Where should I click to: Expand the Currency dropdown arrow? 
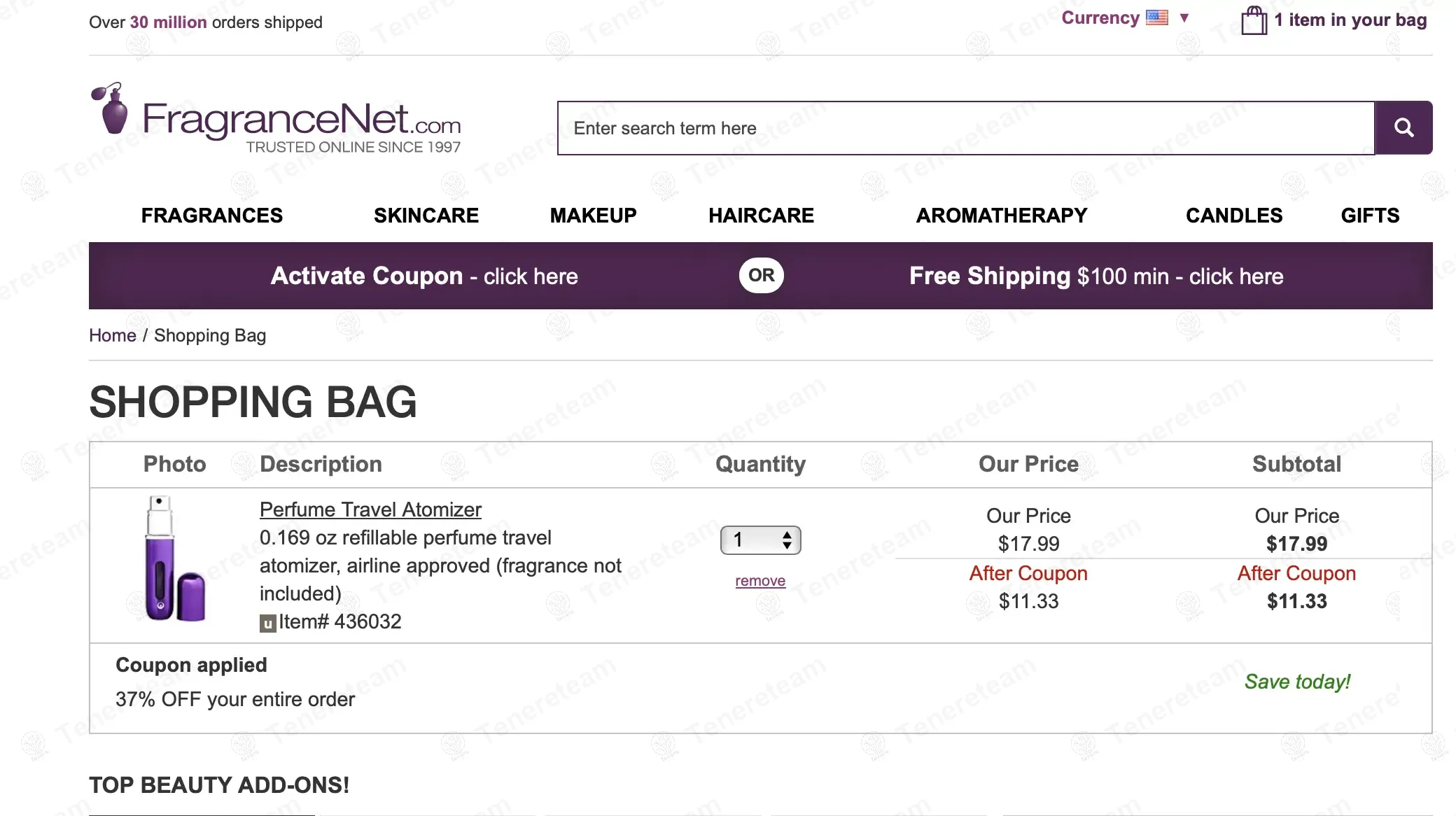(1184, 18)
